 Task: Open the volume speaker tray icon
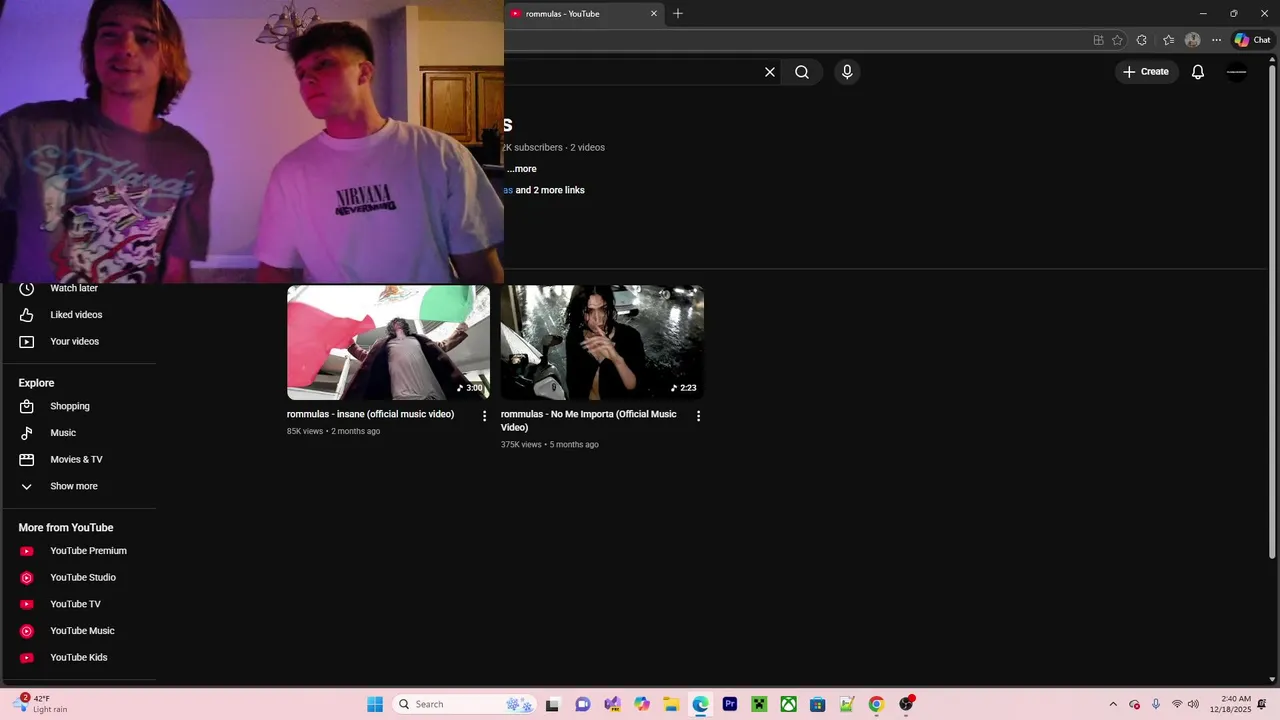point(1193,704)
